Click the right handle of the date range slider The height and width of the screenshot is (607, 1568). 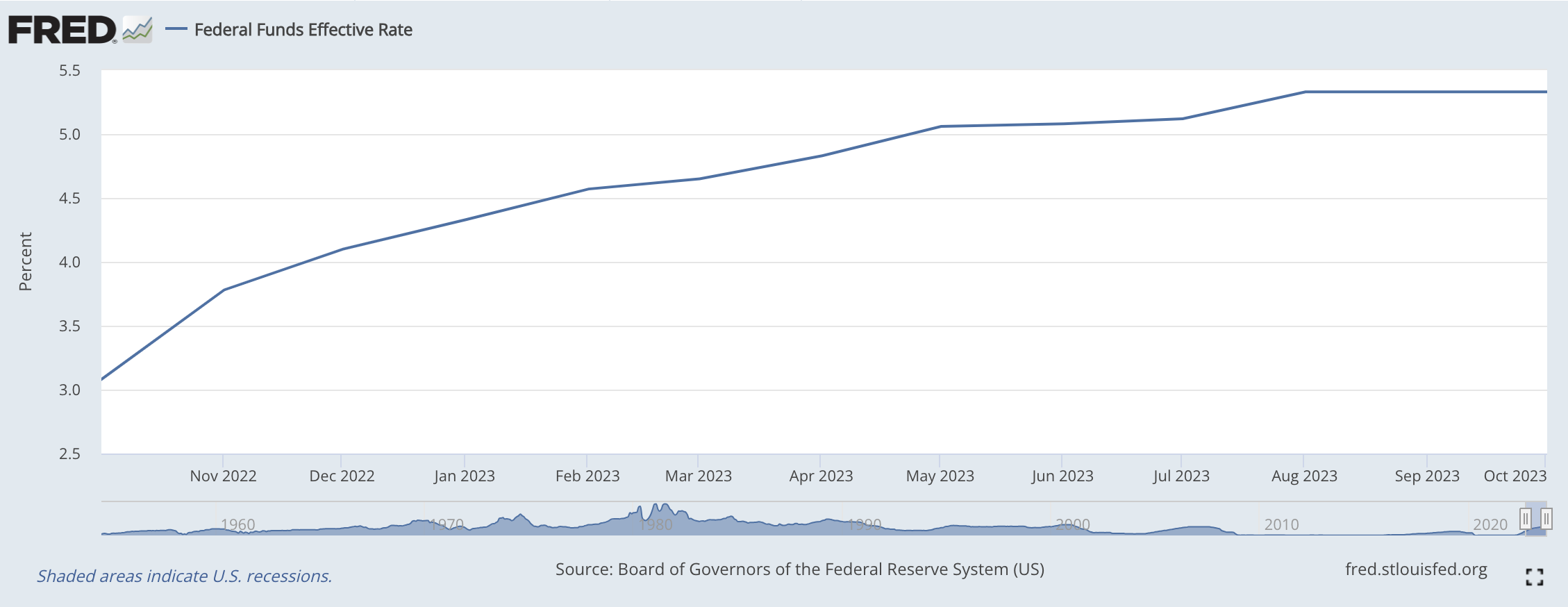pos(1546,519)
